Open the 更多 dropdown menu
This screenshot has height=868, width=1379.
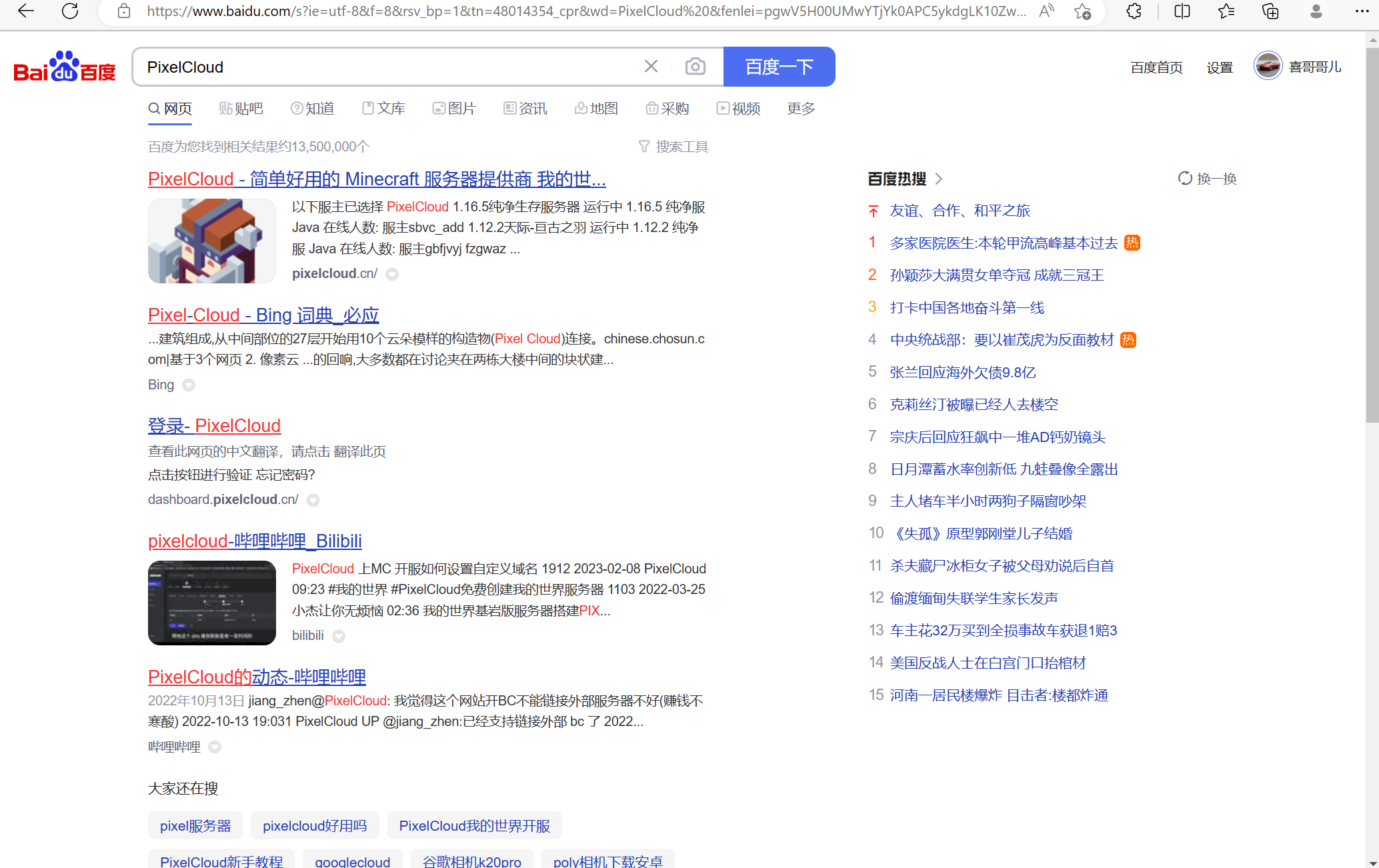tap(800, 108)
